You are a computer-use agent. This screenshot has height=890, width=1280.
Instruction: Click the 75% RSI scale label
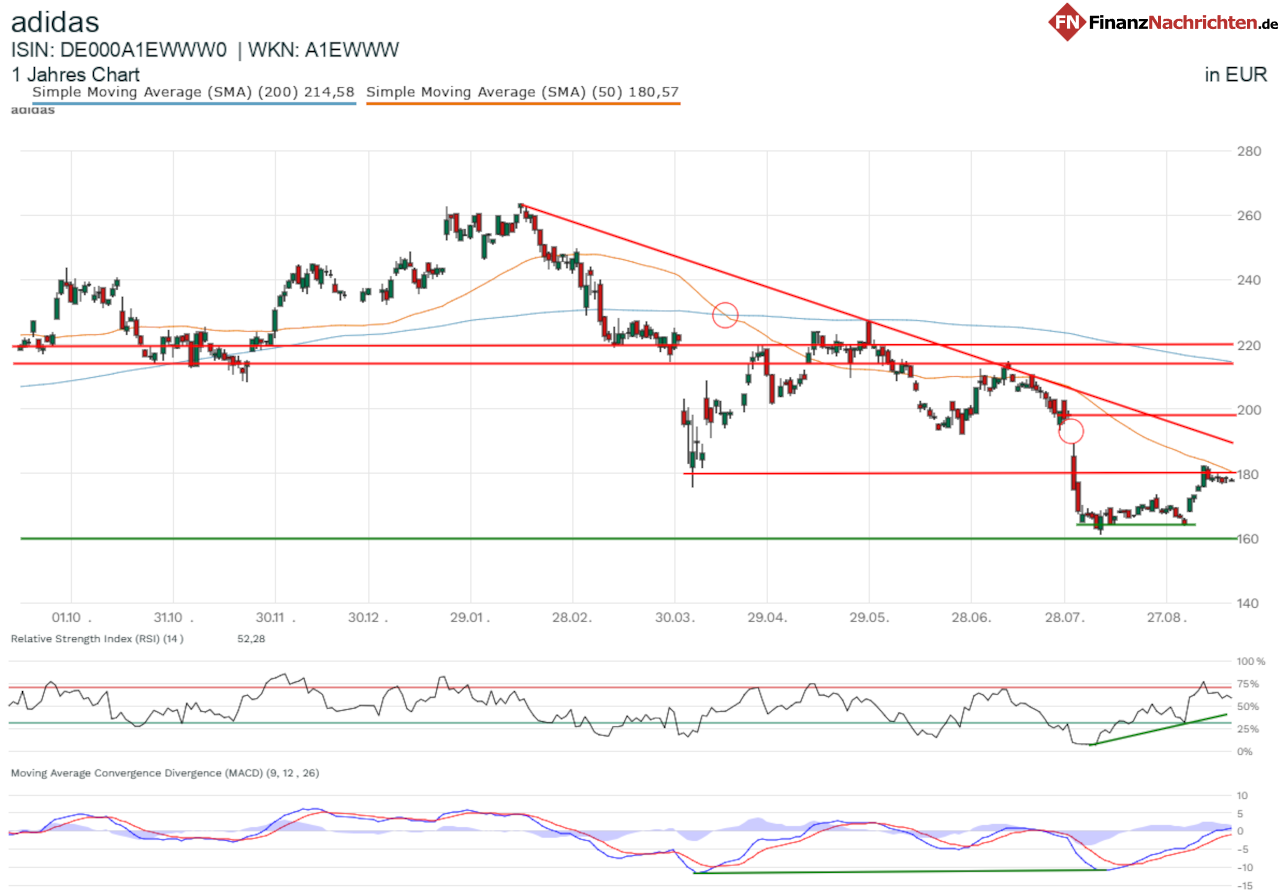pyautogui.click(x=1246, y=684)
